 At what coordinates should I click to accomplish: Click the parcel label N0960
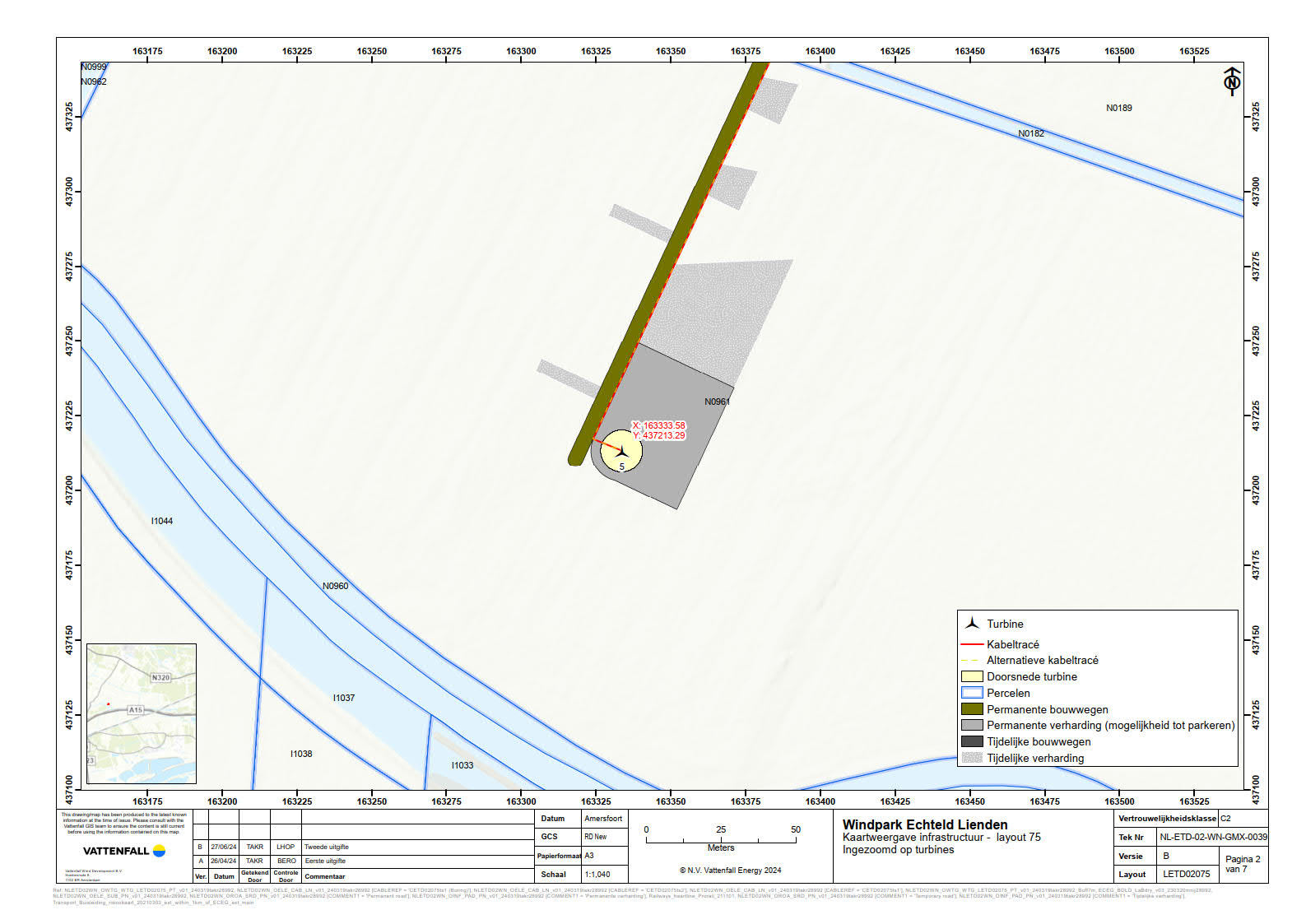(335, 586)
